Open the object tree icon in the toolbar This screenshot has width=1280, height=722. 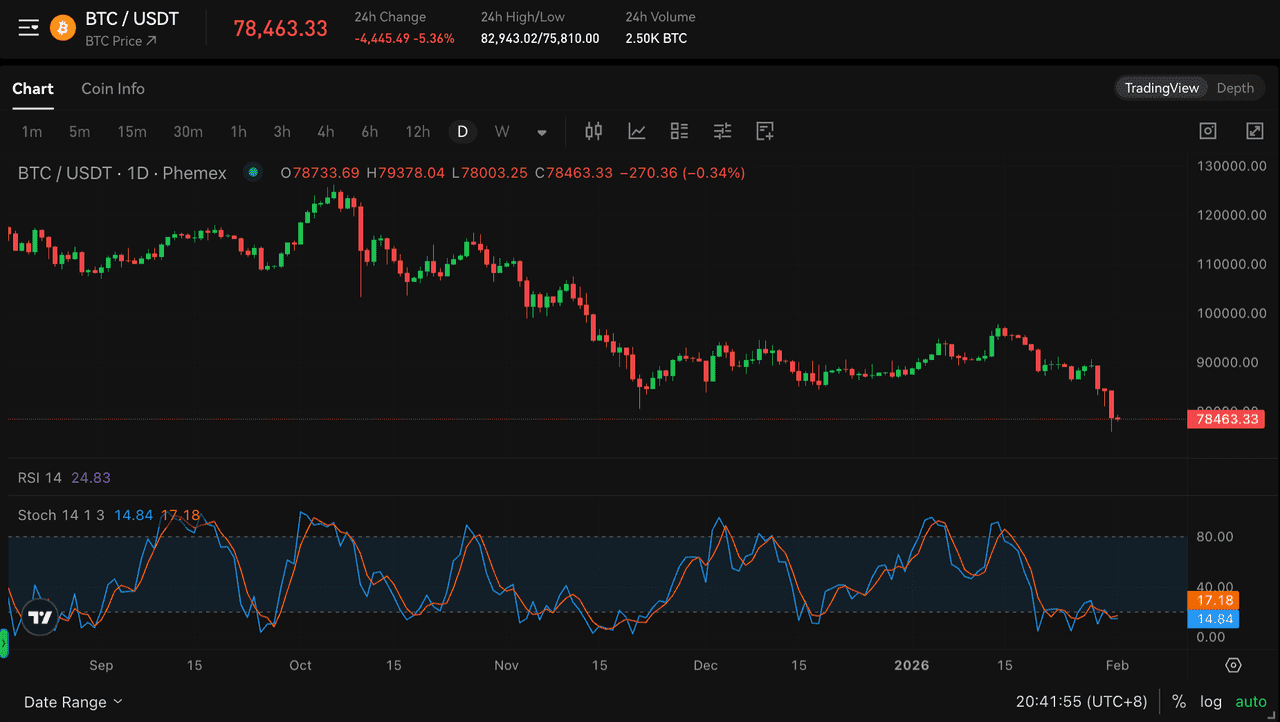[x=679, y=131]
